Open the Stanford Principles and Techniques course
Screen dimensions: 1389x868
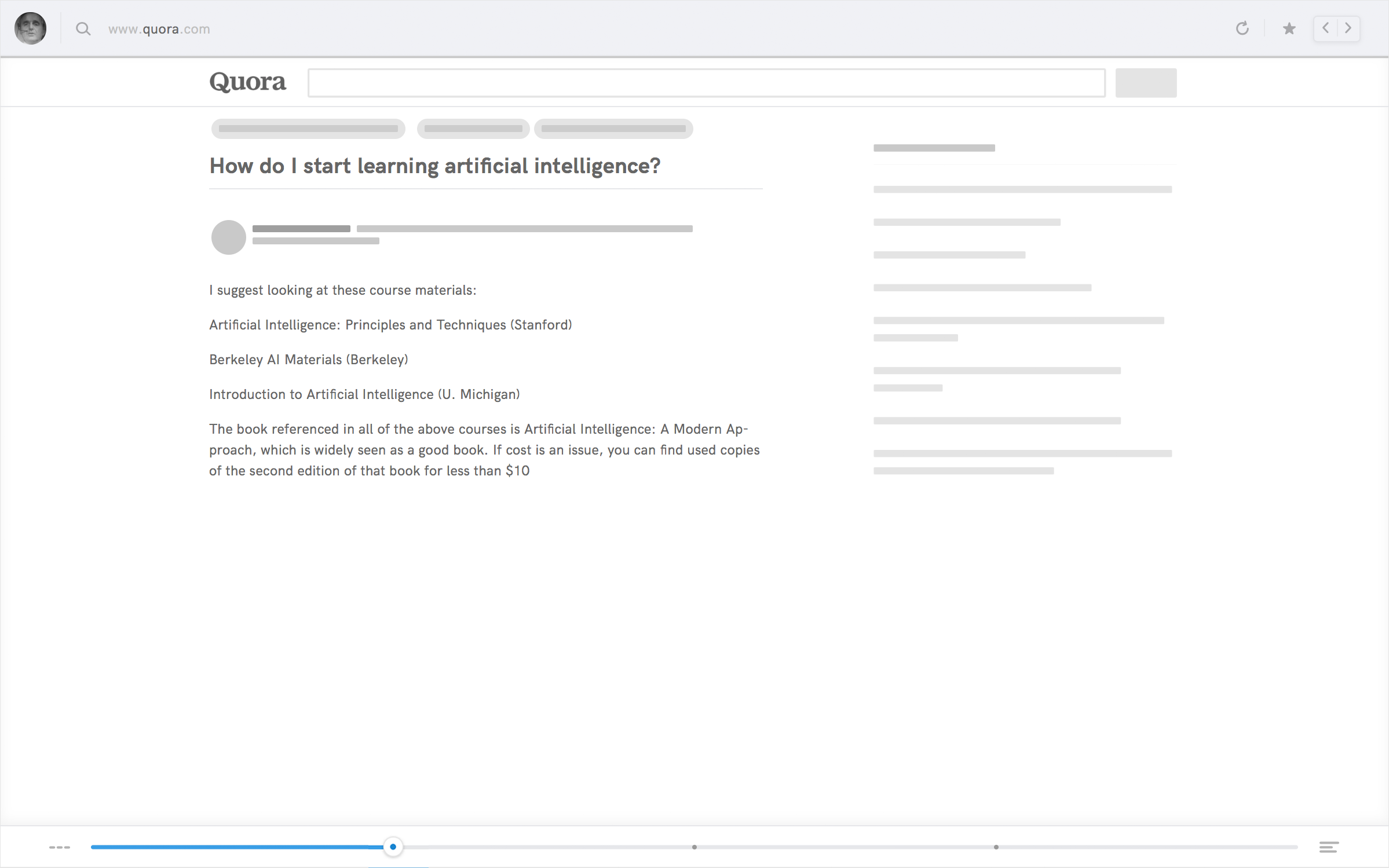click(390, 325)
